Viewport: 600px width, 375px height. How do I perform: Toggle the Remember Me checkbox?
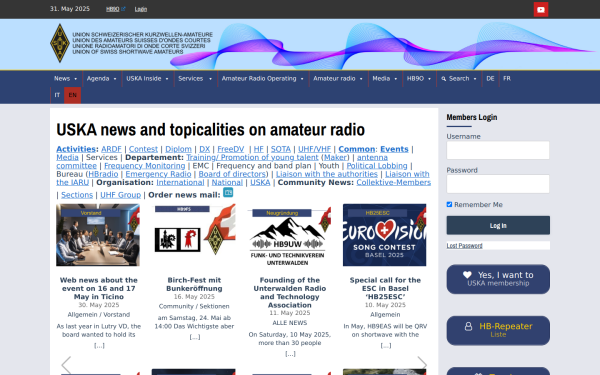coord(449,205)
